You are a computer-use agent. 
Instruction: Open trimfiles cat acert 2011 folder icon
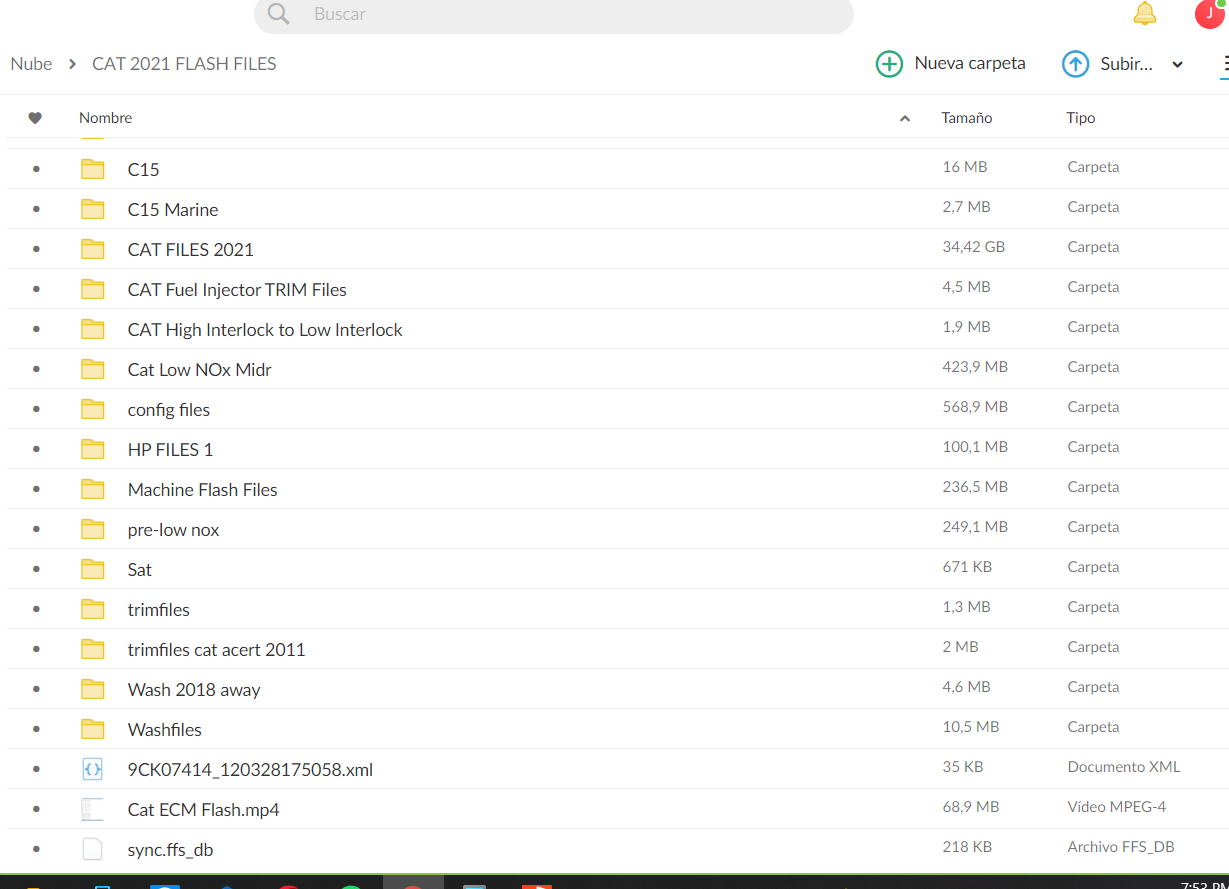(93, 649)
